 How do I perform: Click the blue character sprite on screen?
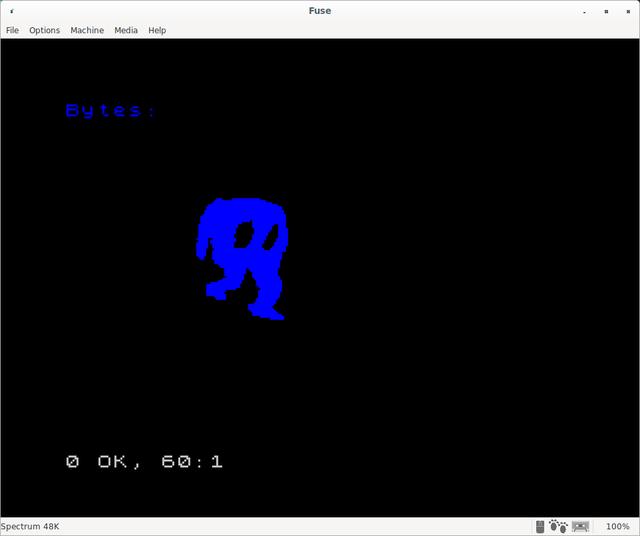242,258
